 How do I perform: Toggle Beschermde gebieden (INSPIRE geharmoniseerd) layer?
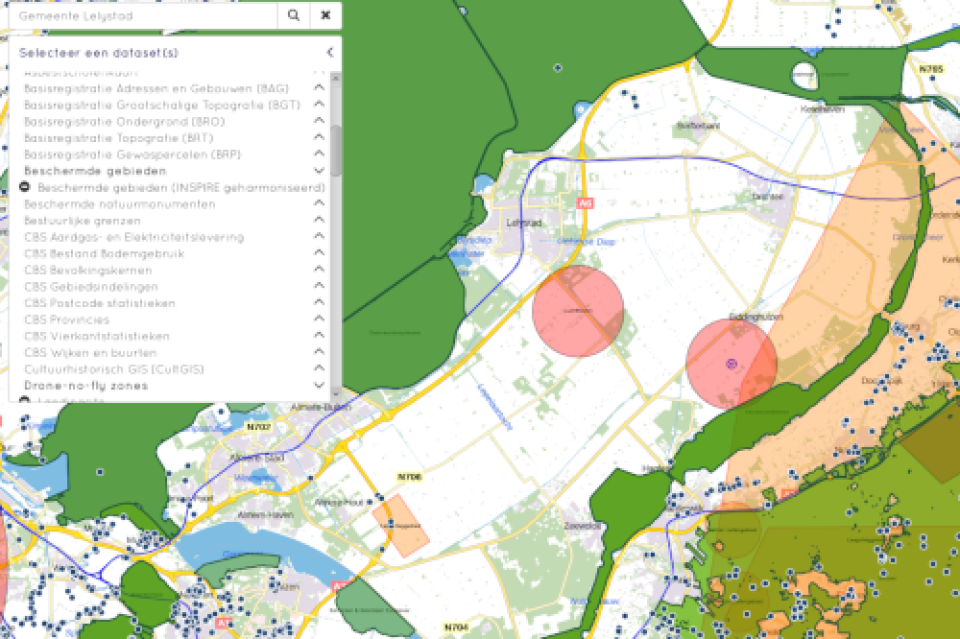click(180, 188)
